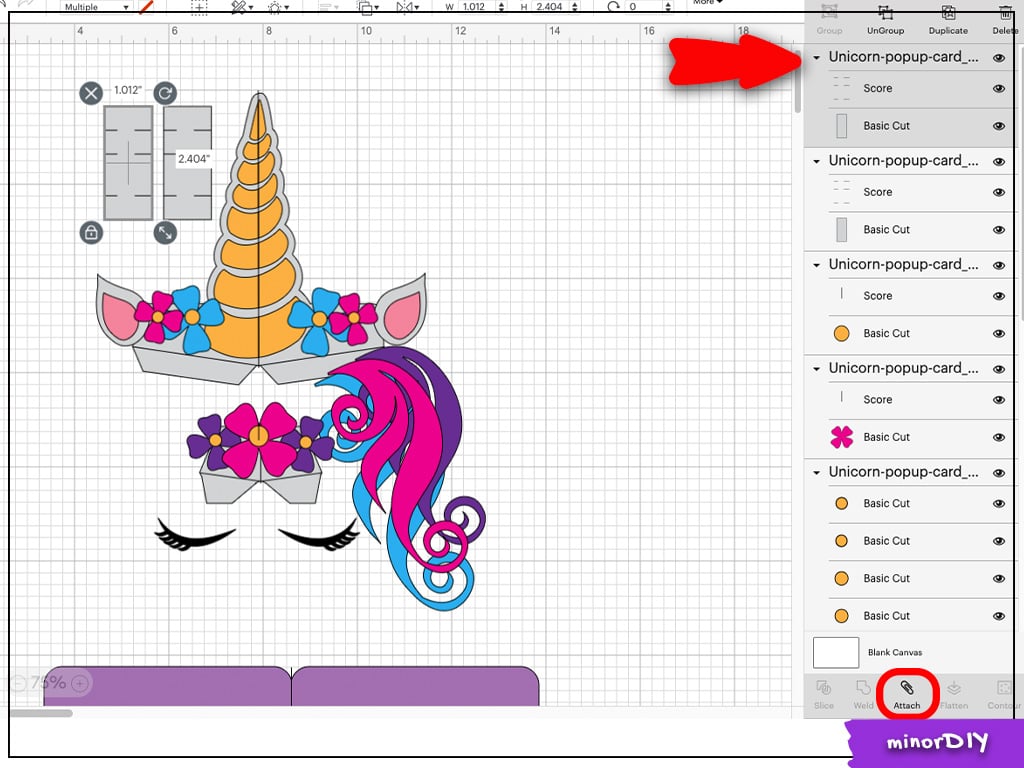Screen dimensions: 1024x768
Task: Open the More menu in top toolbar
Action: pos(708,3)
